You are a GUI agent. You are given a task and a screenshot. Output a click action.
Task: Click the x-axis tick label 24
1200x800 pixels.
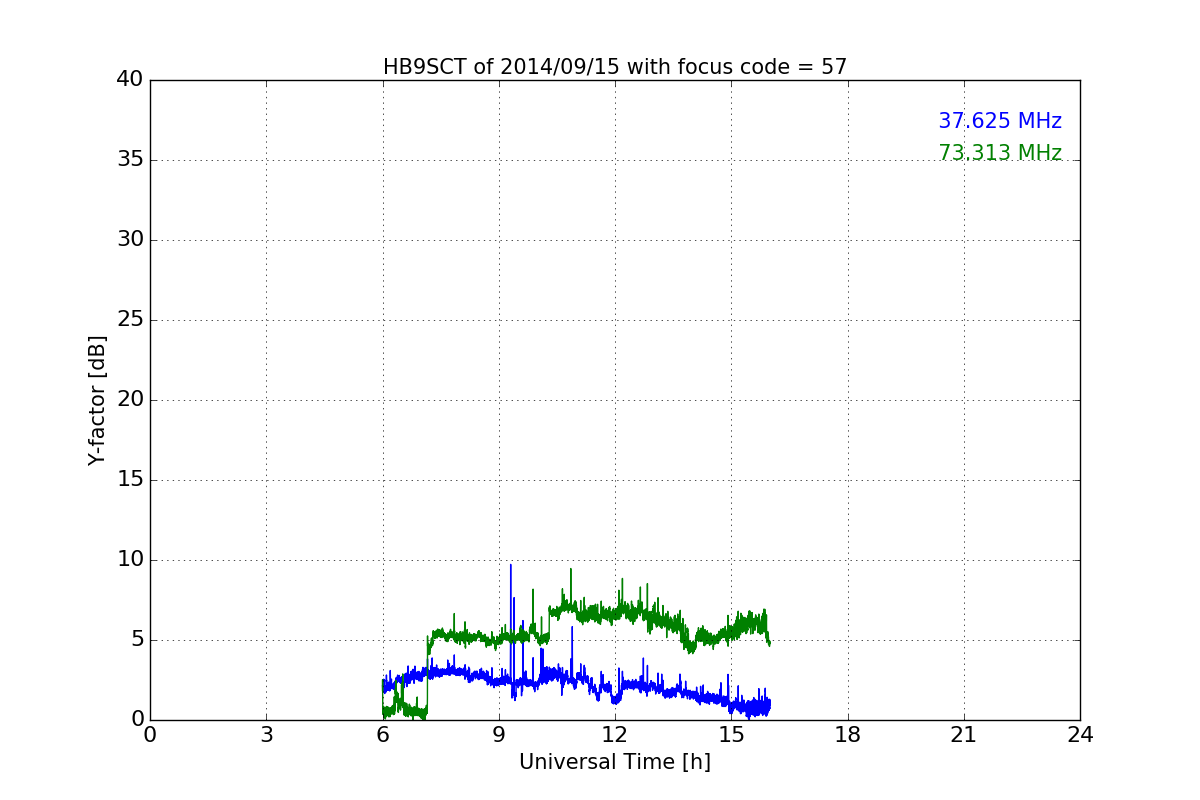1080,735
